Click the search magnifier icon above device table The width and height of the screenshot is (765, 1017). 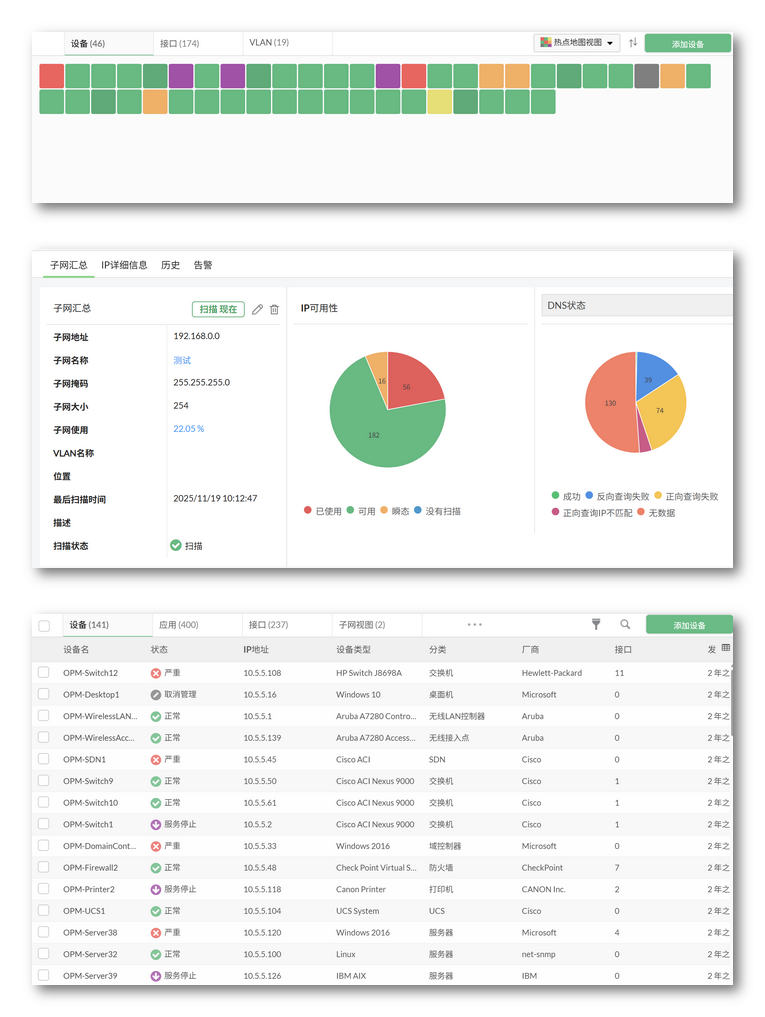pos(625,624)
